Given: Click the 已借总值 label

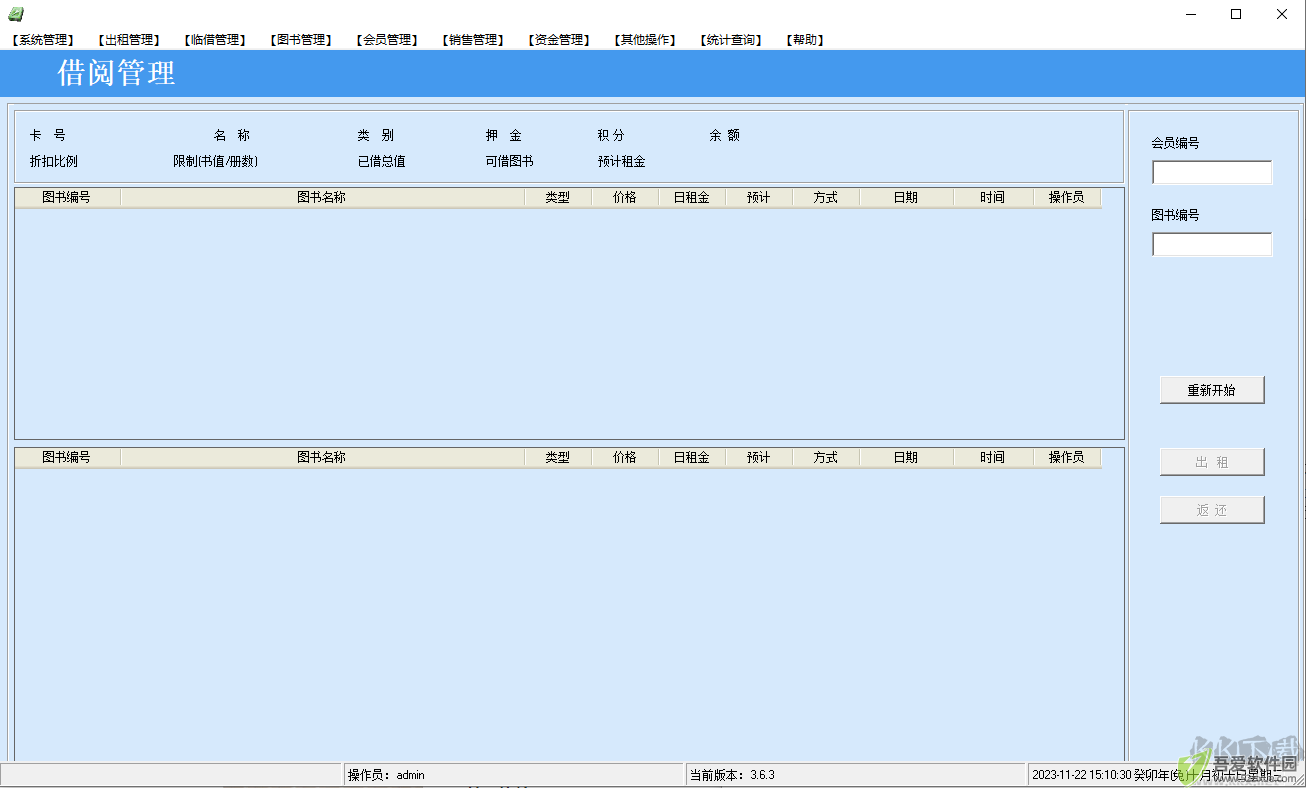Looking at the screenshot, I should click(x=382, y=161).
